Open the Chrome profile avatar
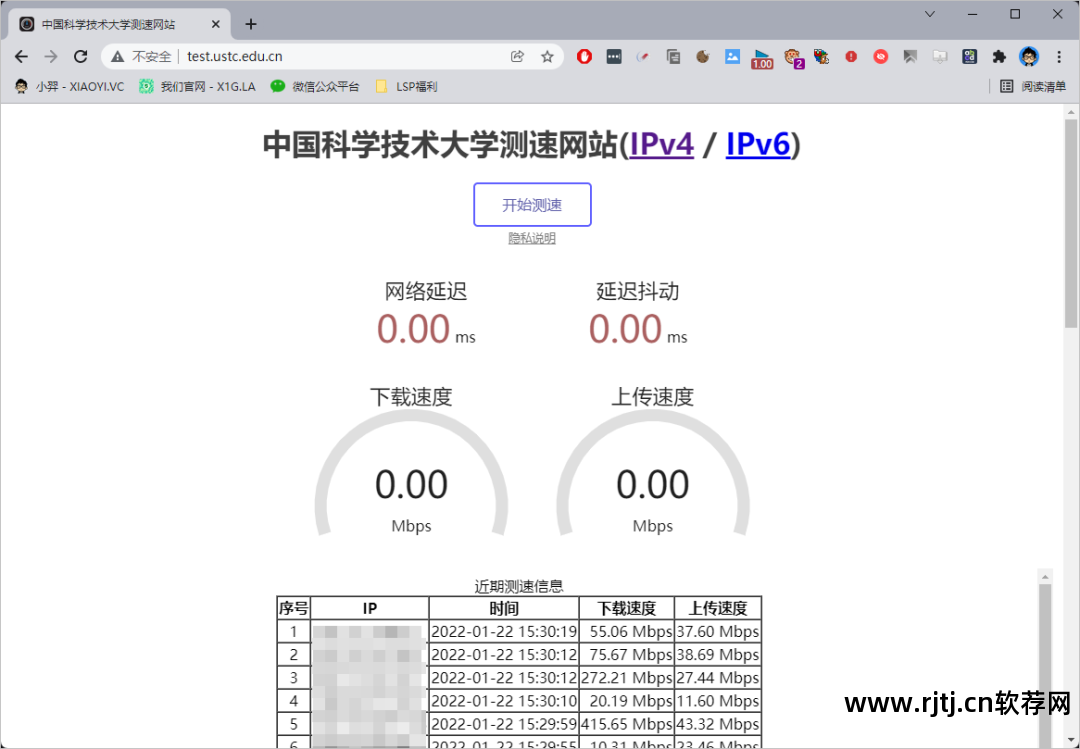The image size is (1080, 749). coord(1029,57)
